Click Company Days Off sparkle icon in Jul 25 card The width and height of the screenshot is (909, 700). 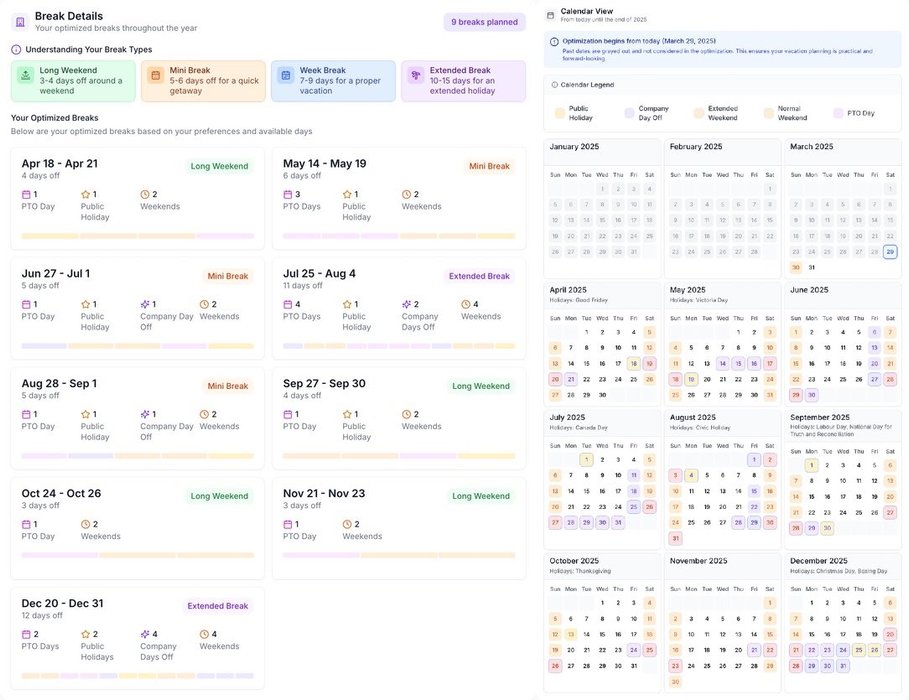click(x=406, y=304)
